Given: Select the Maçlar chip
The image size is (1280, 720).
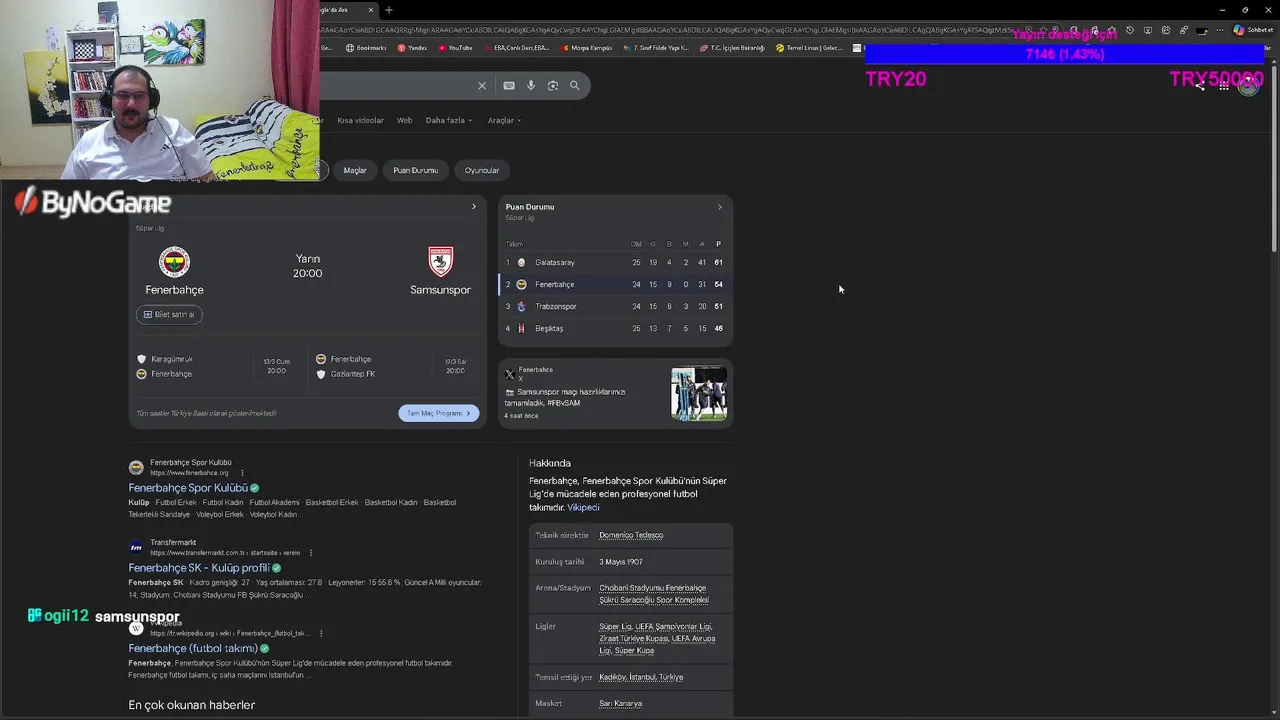Looking at the screenshot, I should tap(355, 171).
